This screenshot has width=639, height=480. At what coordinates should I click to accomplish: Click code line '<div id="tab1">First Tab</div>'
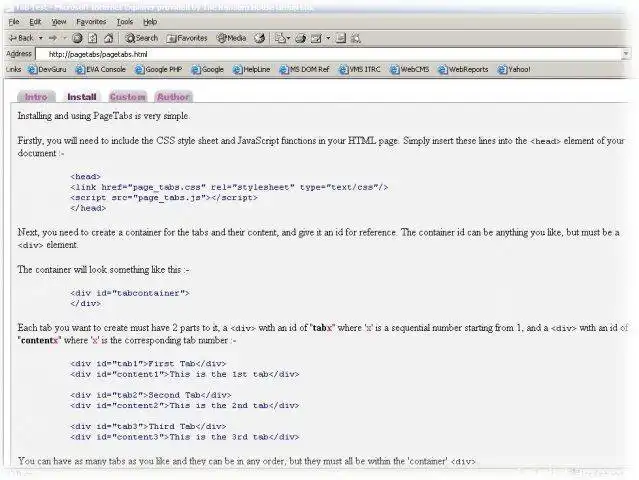coord(148,364)
